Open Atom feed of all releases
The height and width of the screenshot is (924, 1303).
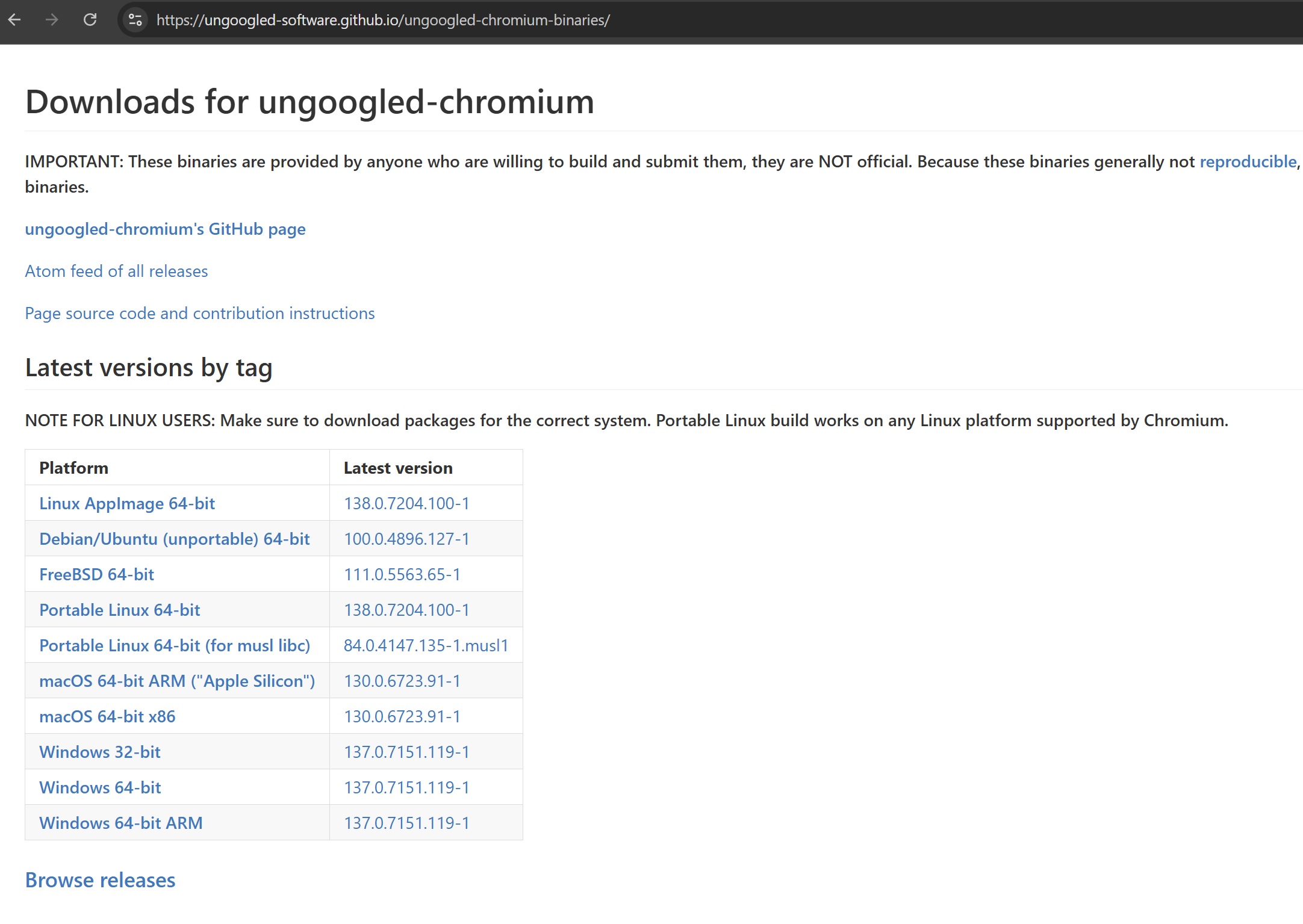tap(116, 271)
